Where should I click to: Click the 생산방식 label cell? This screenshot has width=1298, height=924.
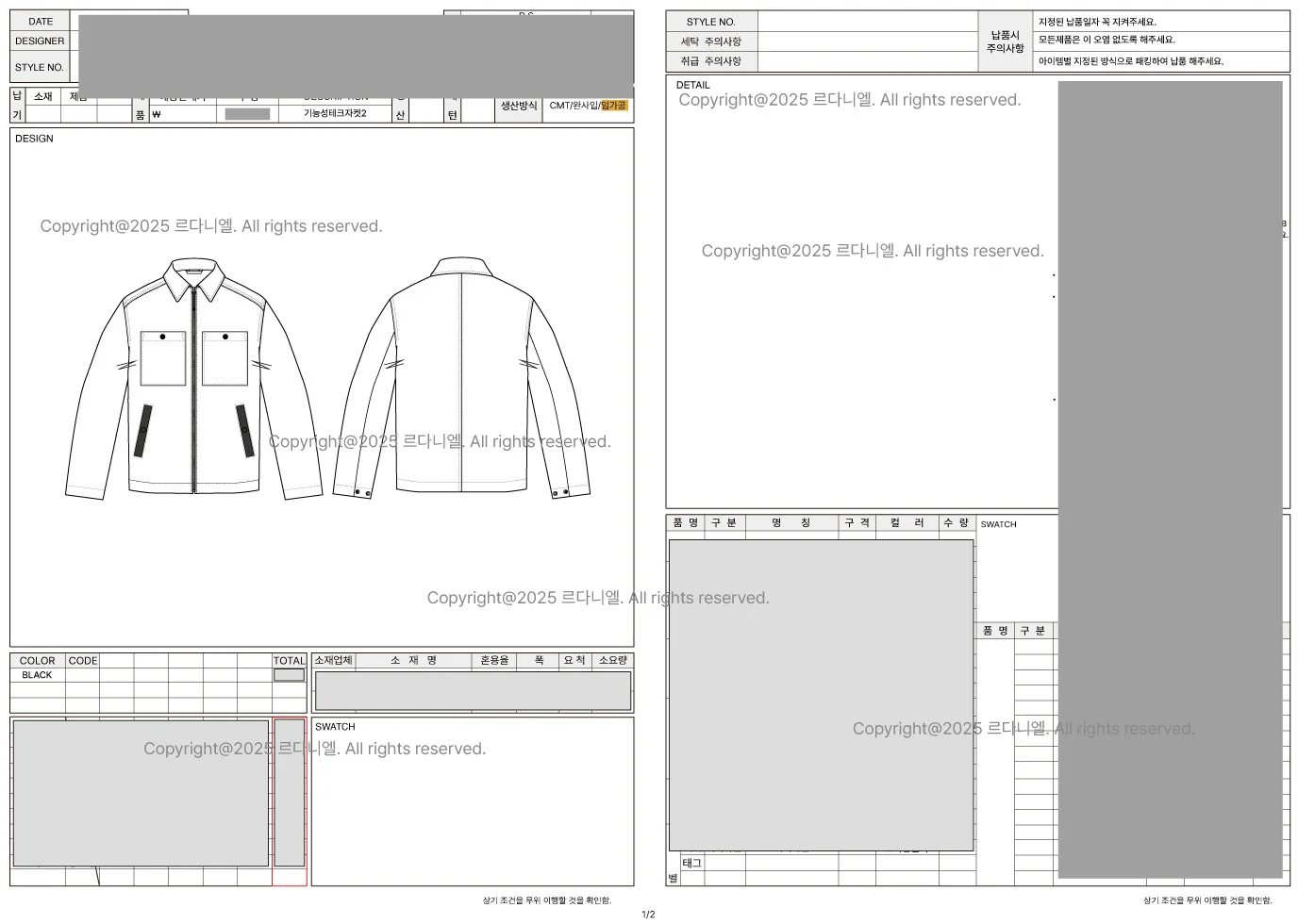click(x=519, y=106)
